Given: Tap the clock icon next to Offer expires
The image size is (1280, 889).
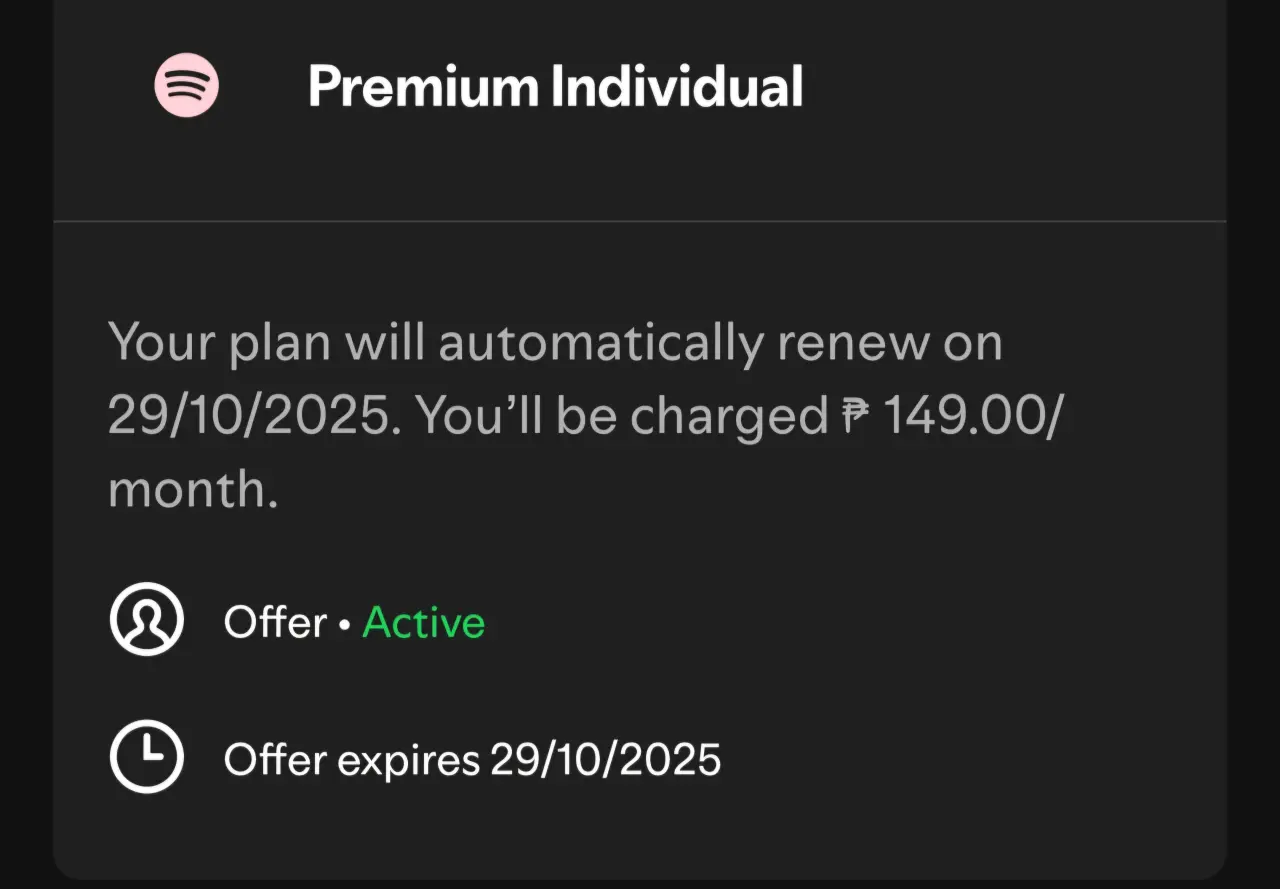Looking at the screenshot, I should (146, 757).
